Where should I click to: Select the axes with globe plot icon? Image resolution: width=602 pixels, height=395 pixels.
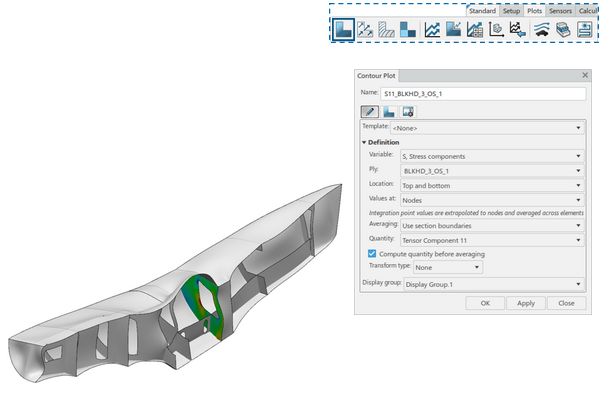496,30
